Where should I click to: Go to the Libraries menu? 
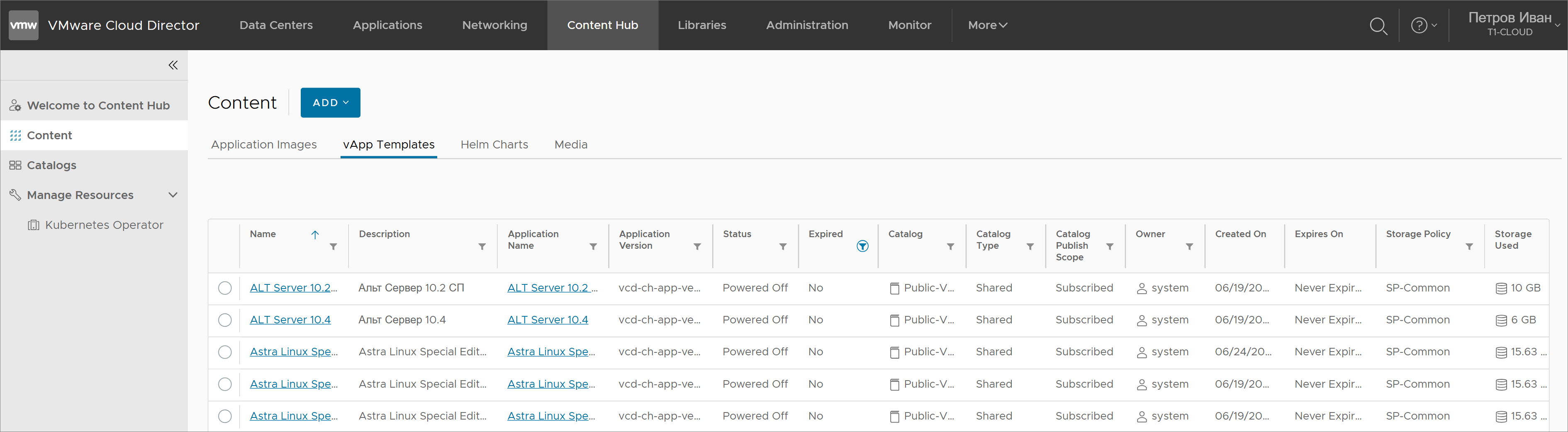[702, 25]
